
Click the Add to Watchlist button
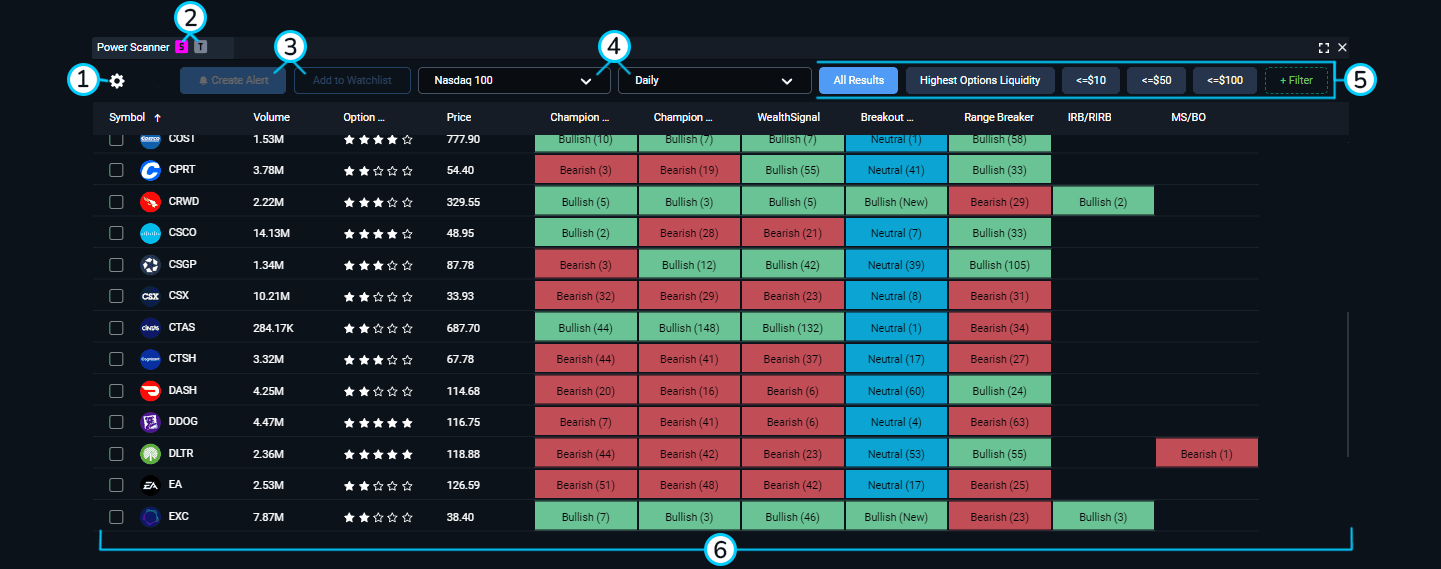352,81
